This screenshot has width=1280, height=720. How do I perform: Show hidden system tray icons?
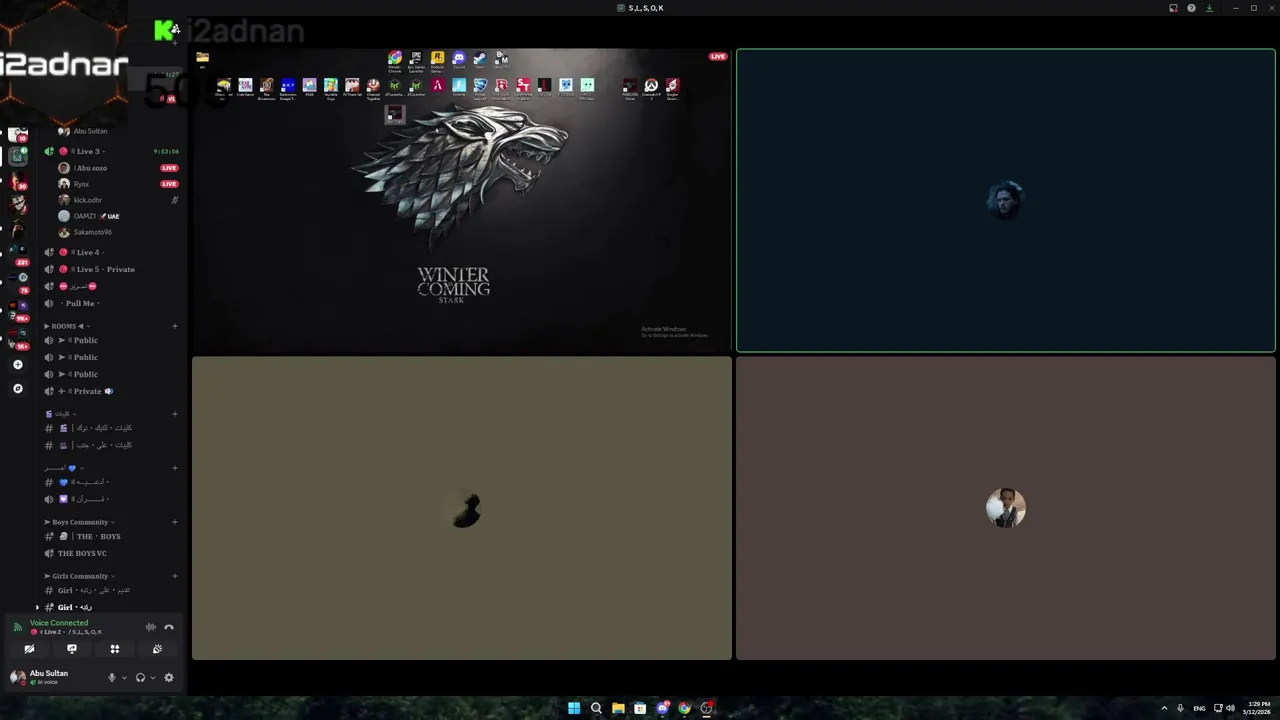coord(1164,708)
